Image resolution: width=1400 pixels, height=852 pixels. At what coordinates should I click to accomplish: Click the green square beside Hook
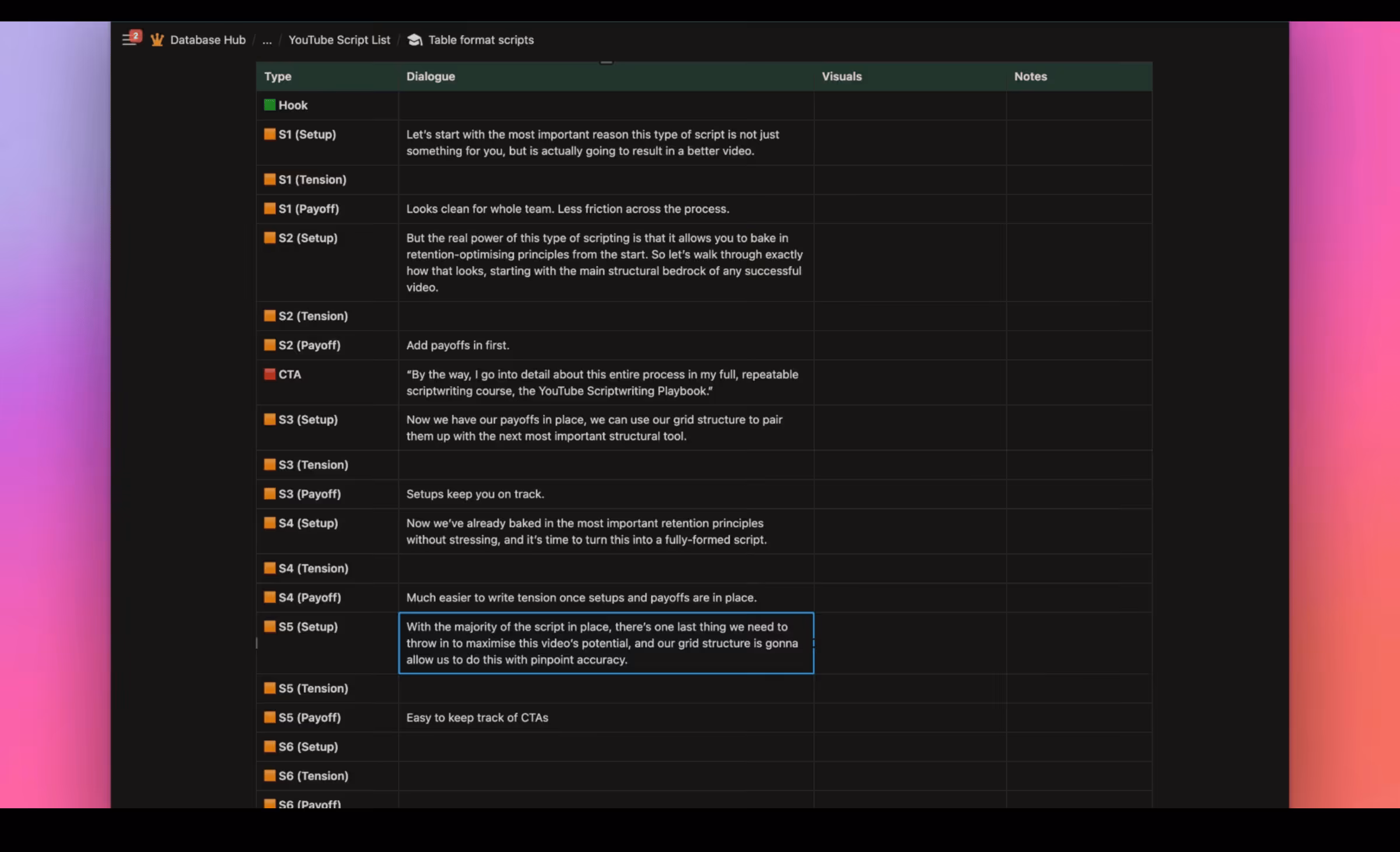269,105
